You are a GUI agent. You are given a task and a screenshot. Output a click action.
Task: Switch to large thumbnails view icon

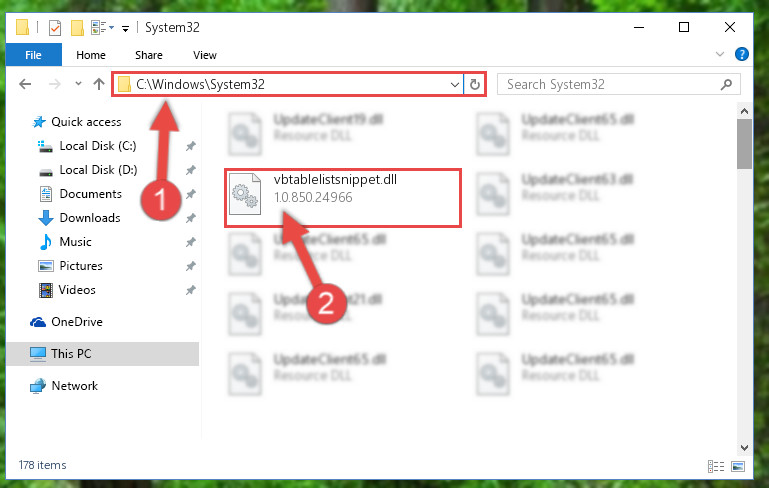(x=738, y=466)
